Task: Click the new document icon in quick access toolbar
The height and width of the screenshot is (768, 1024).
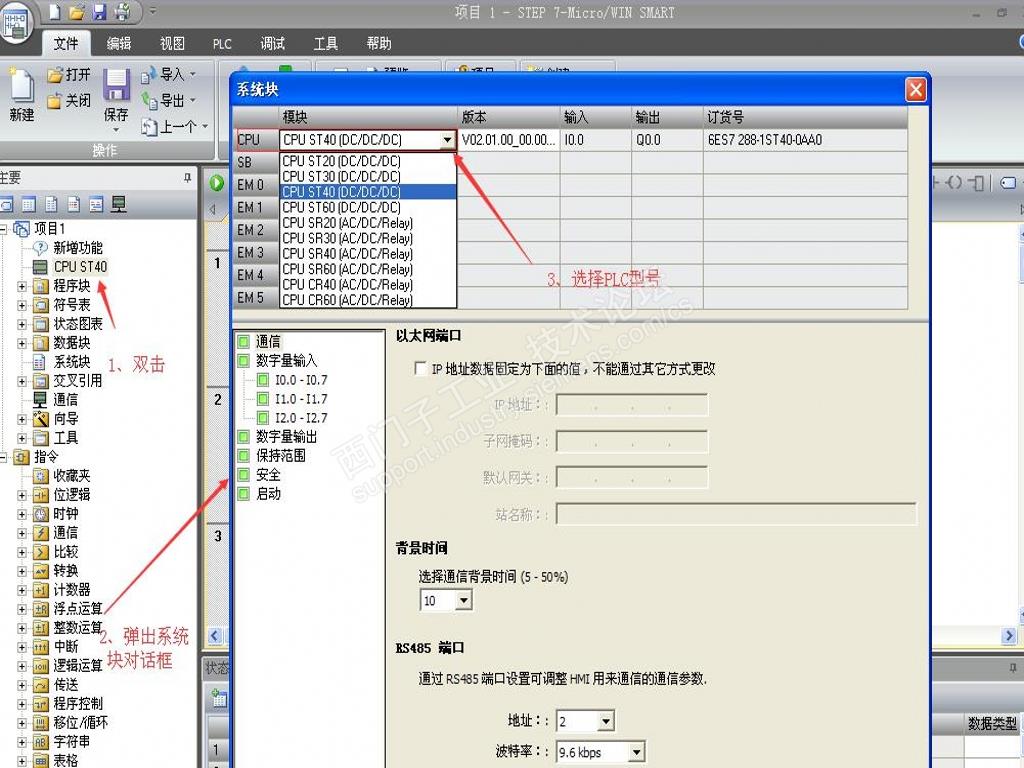Action: click(x=56, y=12)
